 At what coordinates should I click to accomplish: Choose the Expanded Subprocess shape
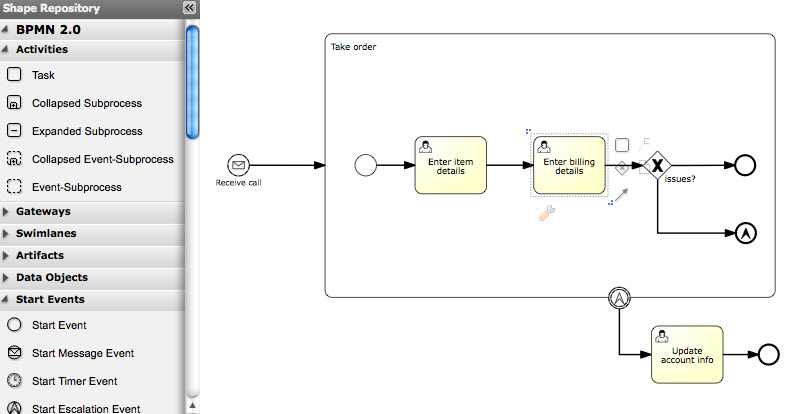[x=15, y=131]
